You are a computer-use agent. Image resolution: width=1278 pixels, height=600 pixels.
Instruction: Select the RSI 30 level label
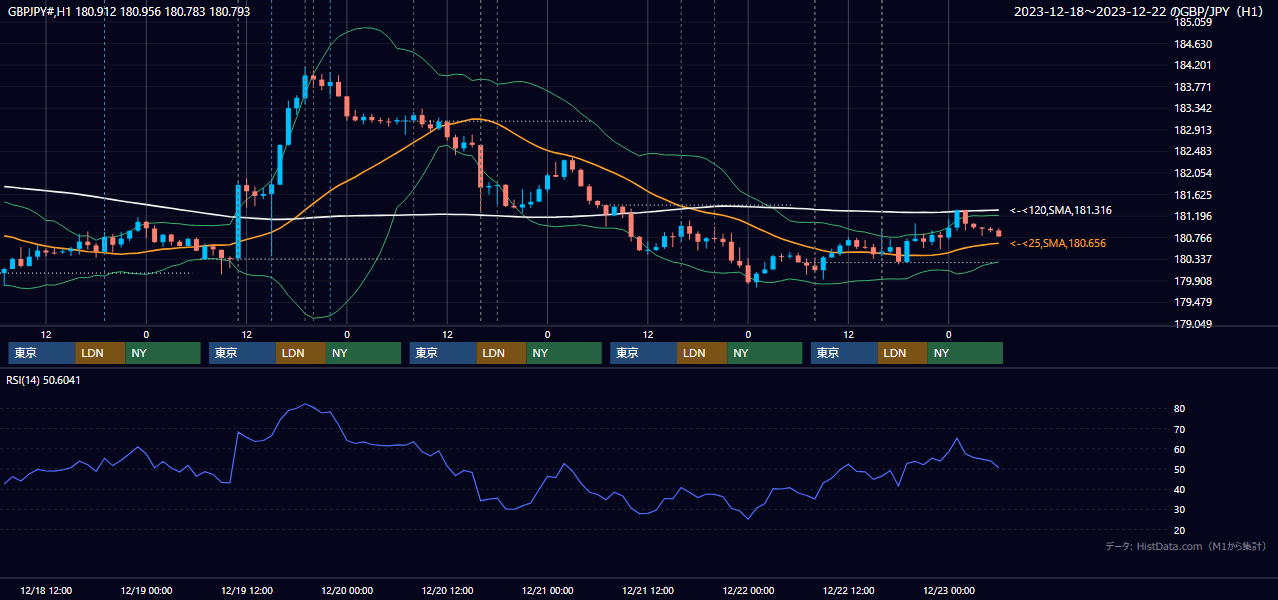(1179, 509)
